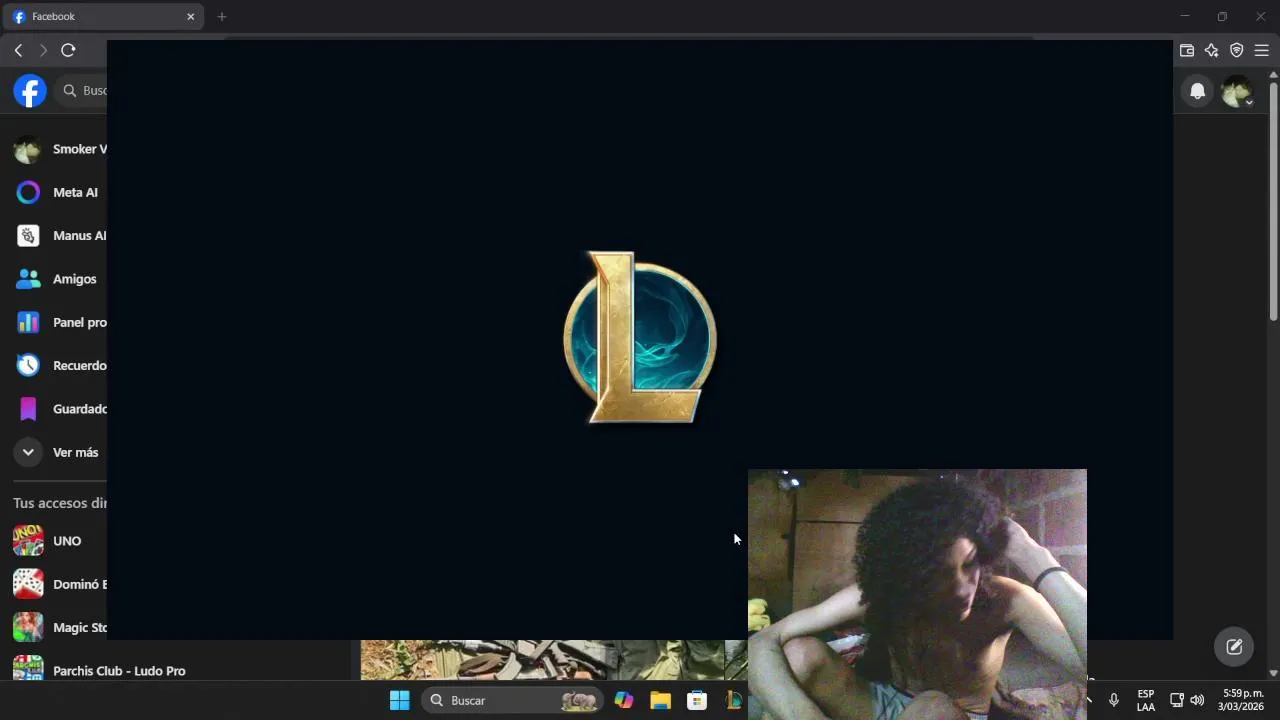The height and width of the screenshot is (720, 1280).
Task: Go forward in the browser
Action: (43, 50)
